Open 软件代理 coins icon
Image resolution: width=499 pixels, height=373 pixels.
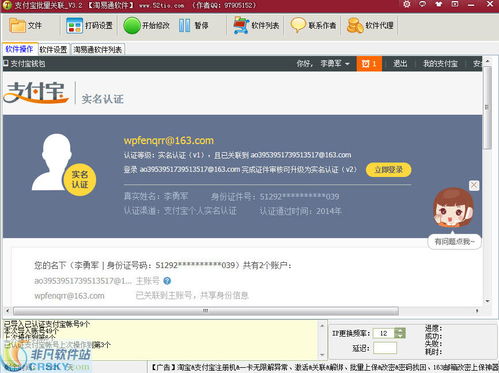pos(370,26)
